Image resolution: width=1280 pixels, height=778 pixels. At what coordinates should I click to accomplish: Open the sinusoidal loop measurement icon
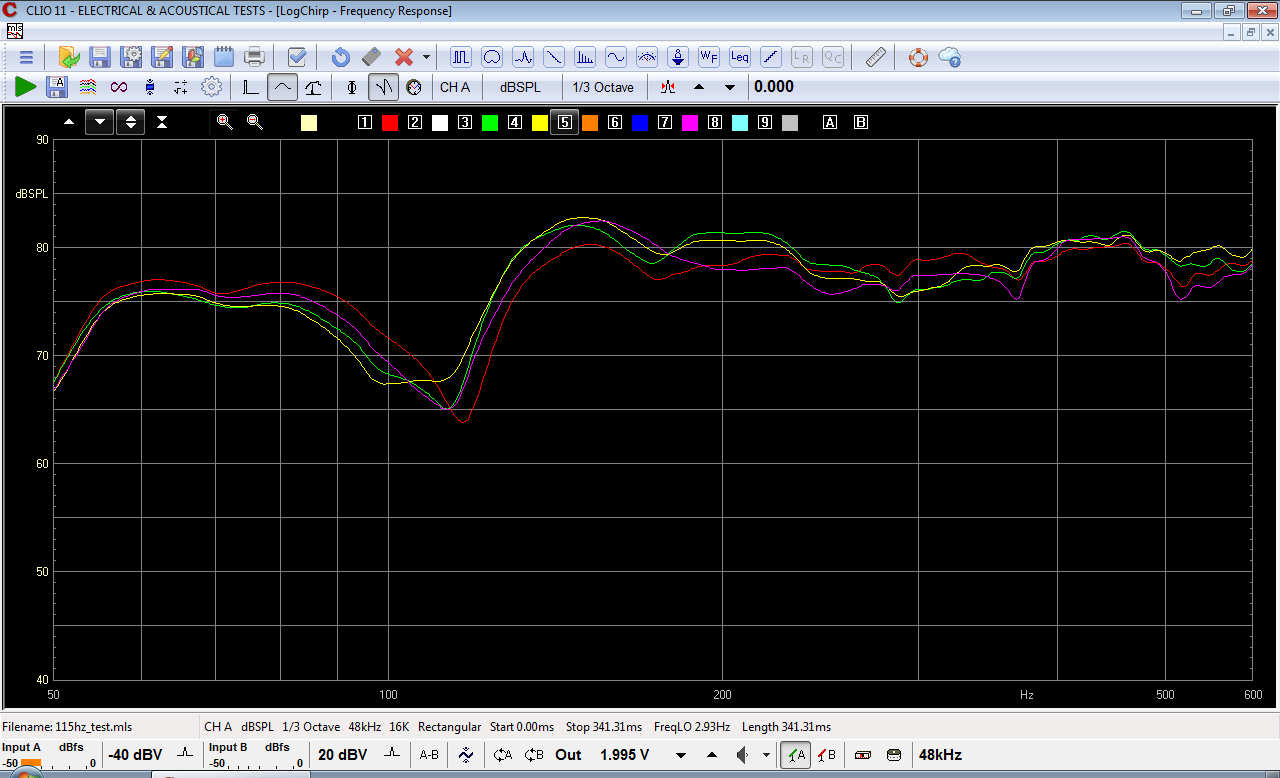[492, 57]
